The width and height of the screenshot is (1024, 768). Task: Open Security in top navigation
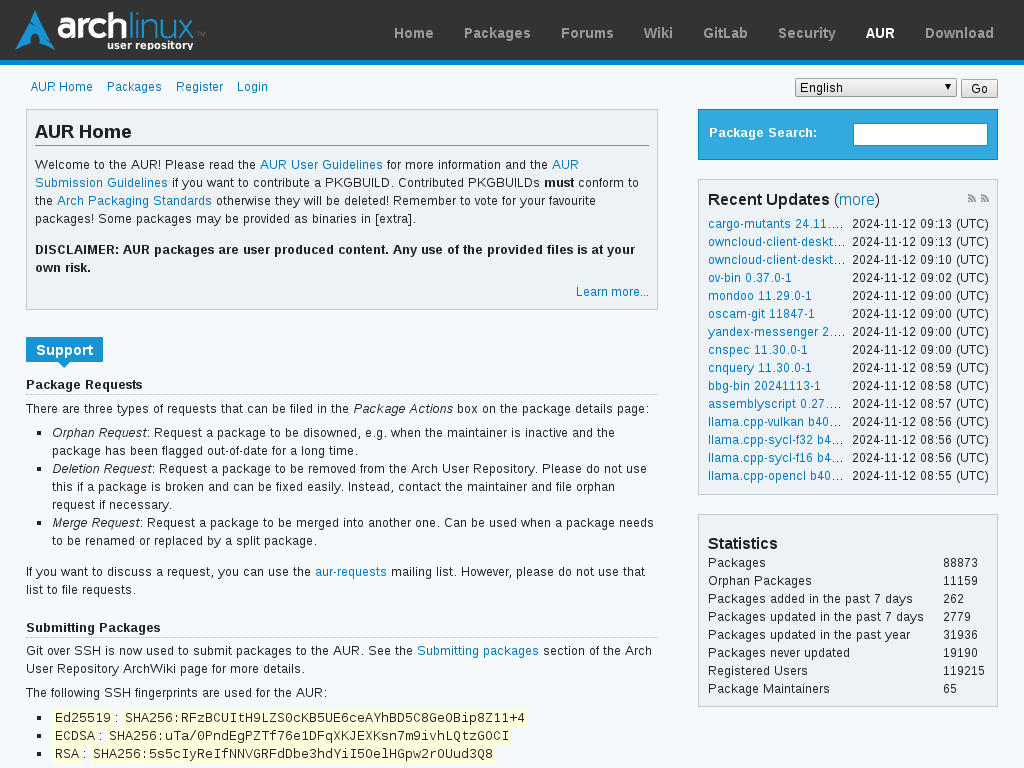[807, 33]
